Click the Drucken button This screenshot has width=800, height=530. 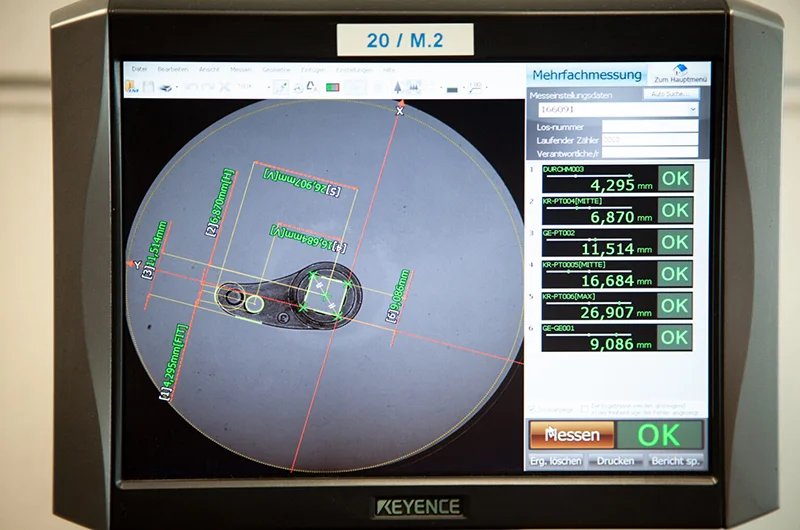[615, 461]
